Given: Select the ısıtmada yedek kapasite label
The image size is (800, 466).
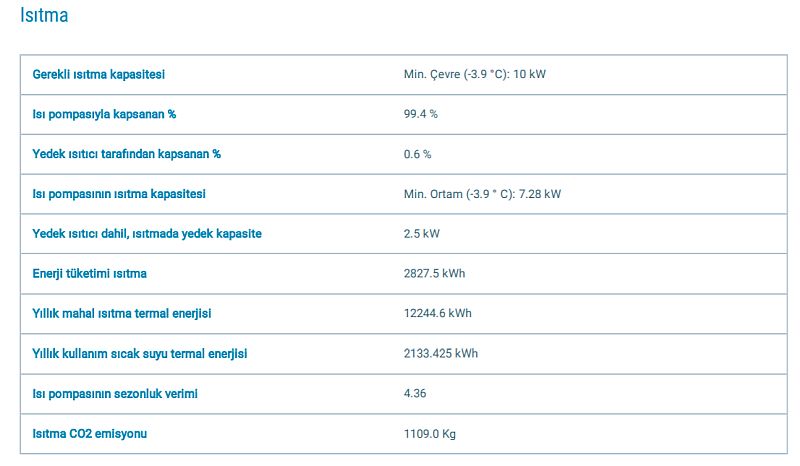Looking at the screenshot, I should point(147,234).
